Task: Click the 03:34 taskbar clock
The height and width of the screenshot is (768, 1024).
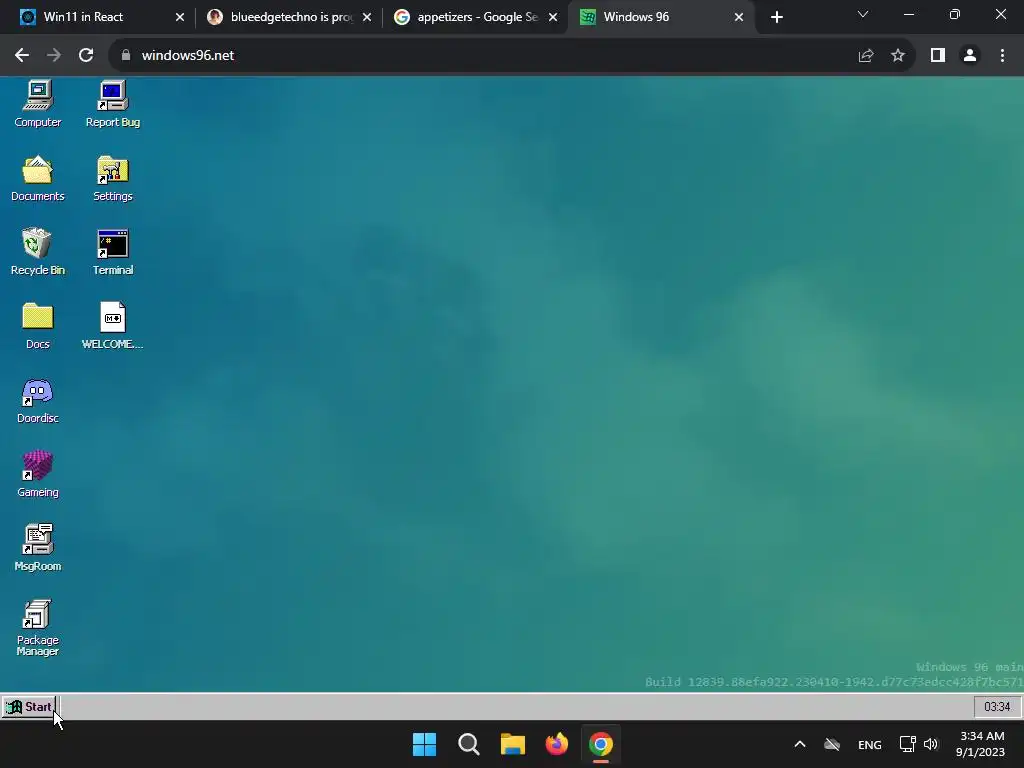Action: (x=997, y=707)
